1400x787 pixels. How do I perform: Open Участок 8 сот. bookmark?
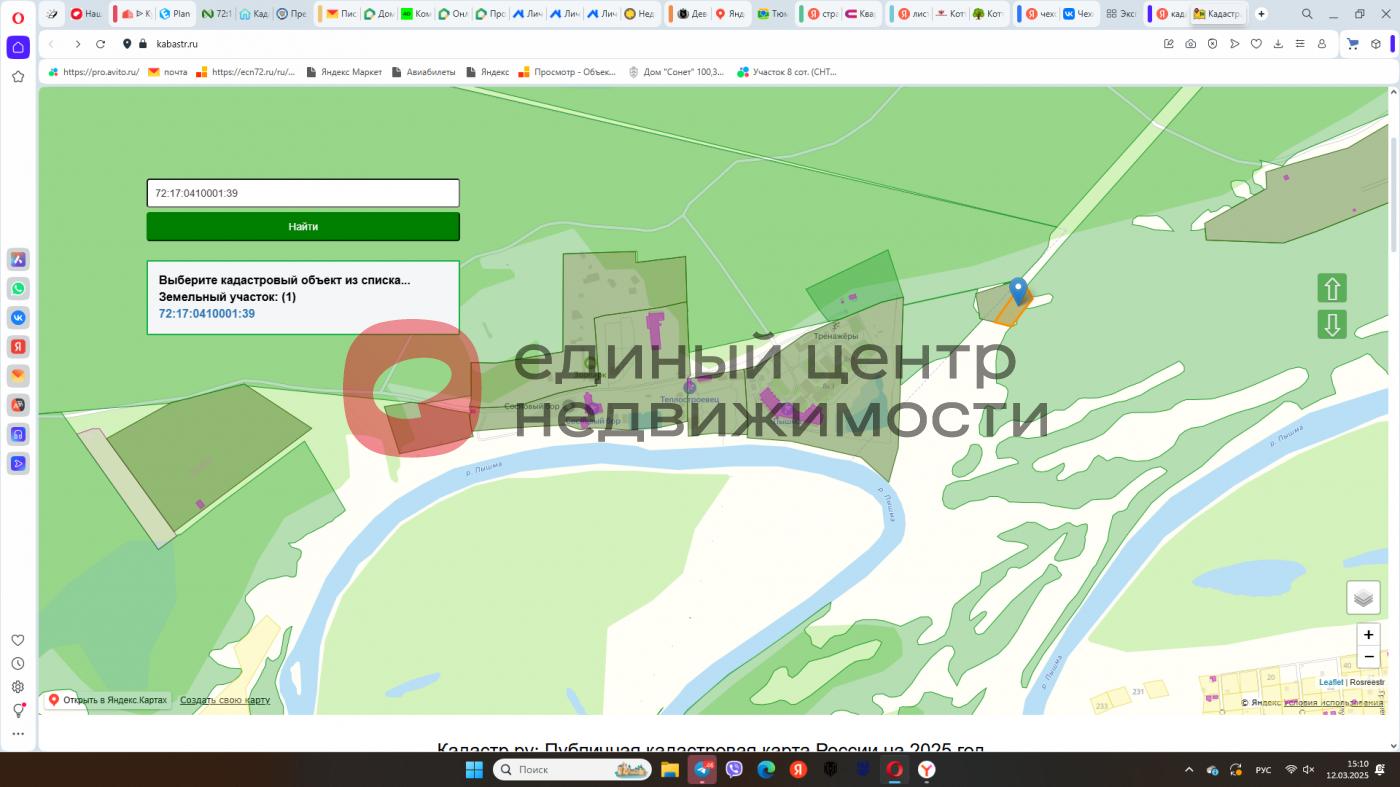[x=787, y=72]
